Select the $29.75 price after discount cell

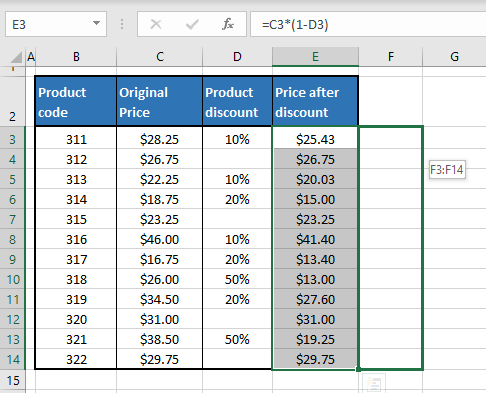315,359
